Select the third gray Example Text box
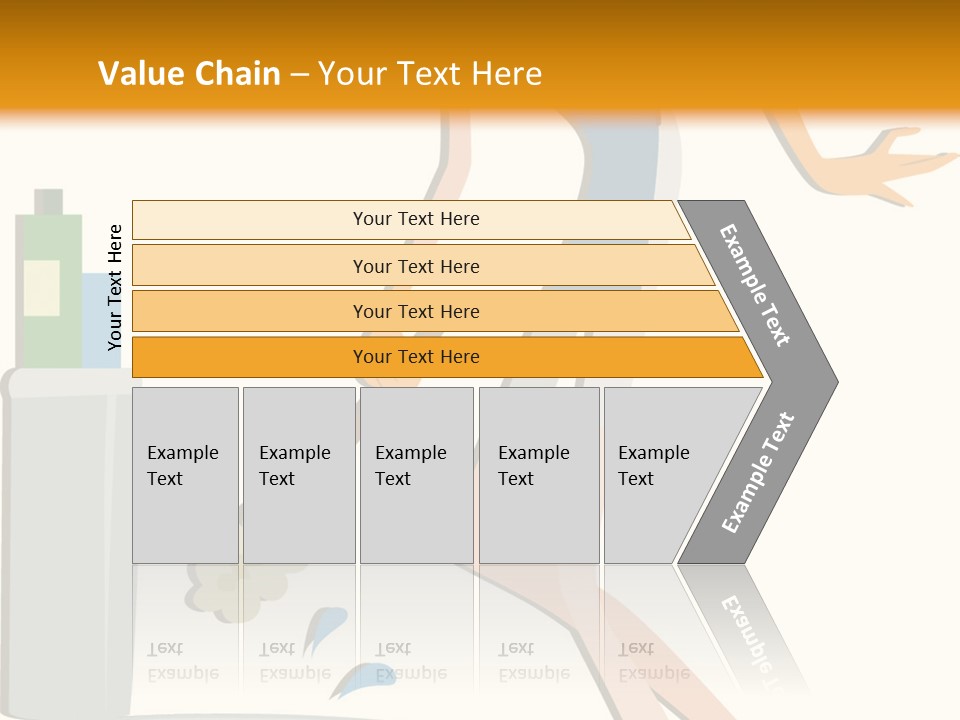The height and width of the screenshot is (720, 960). [416, 475]
